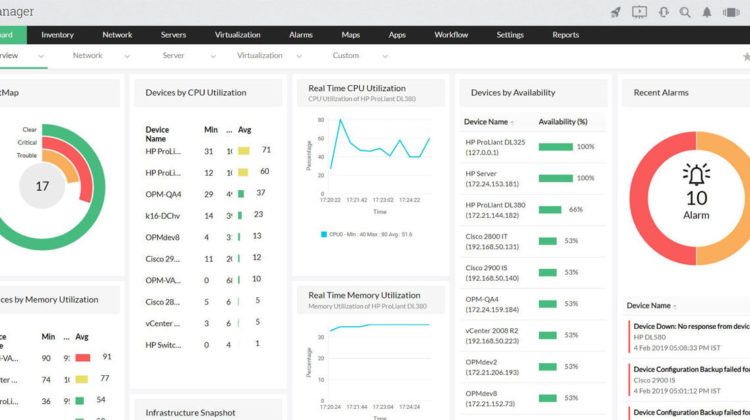This screenshot has height=420, width=750.
Task: Open the Alarms menu
Action: [300, 35]
